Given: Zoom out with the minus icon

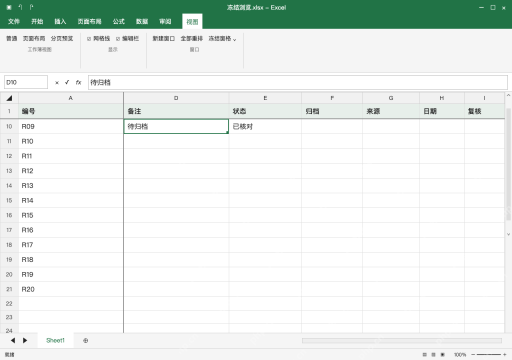Looking at the screenshot, I should point(473,355).
